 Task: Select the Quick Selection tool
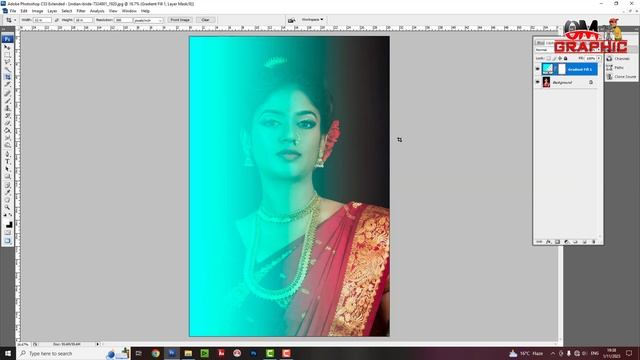pos(7,69)
